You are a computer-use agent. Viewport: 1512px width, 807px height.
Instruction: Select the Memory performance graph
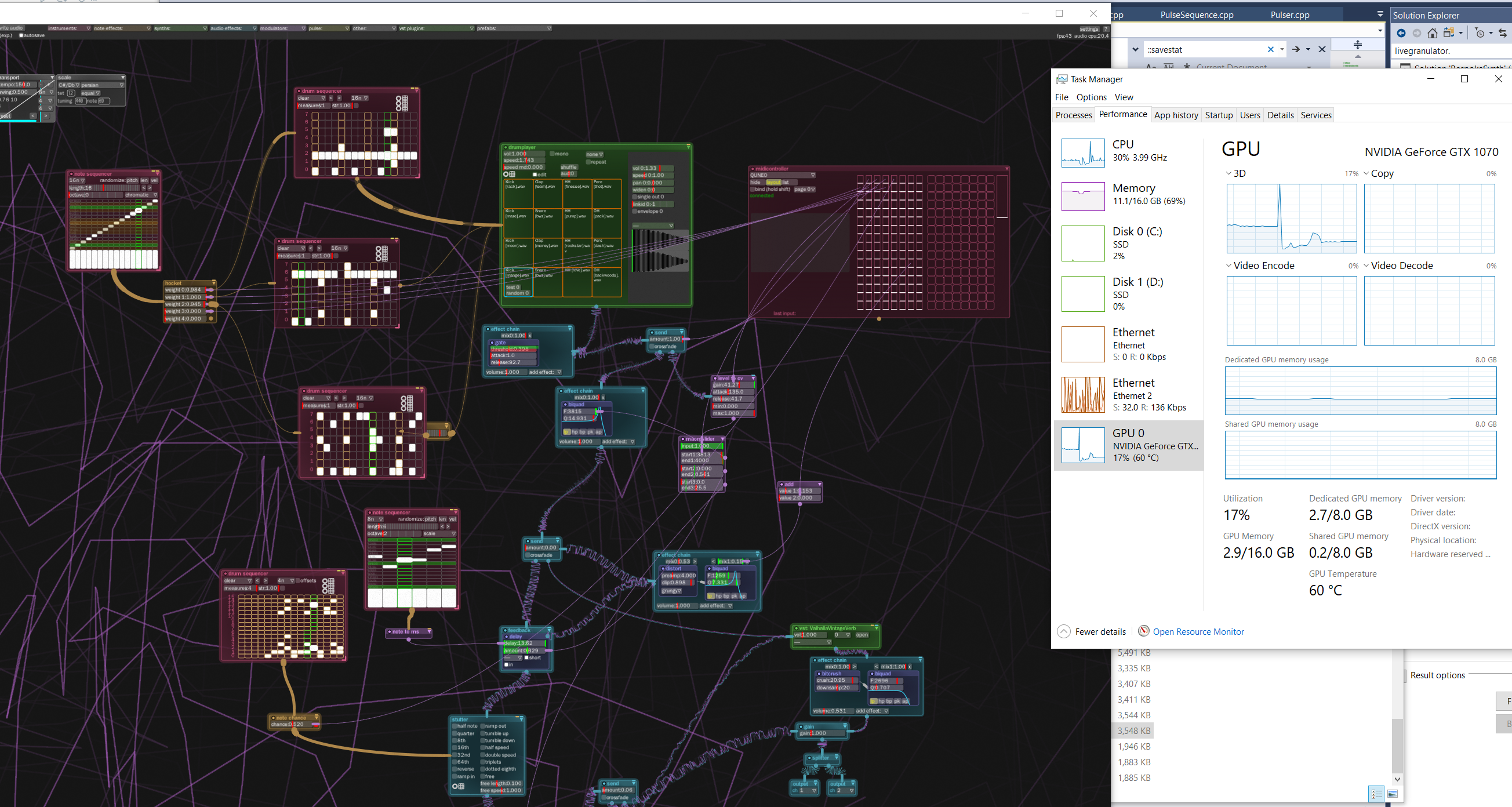[1083, 197]
